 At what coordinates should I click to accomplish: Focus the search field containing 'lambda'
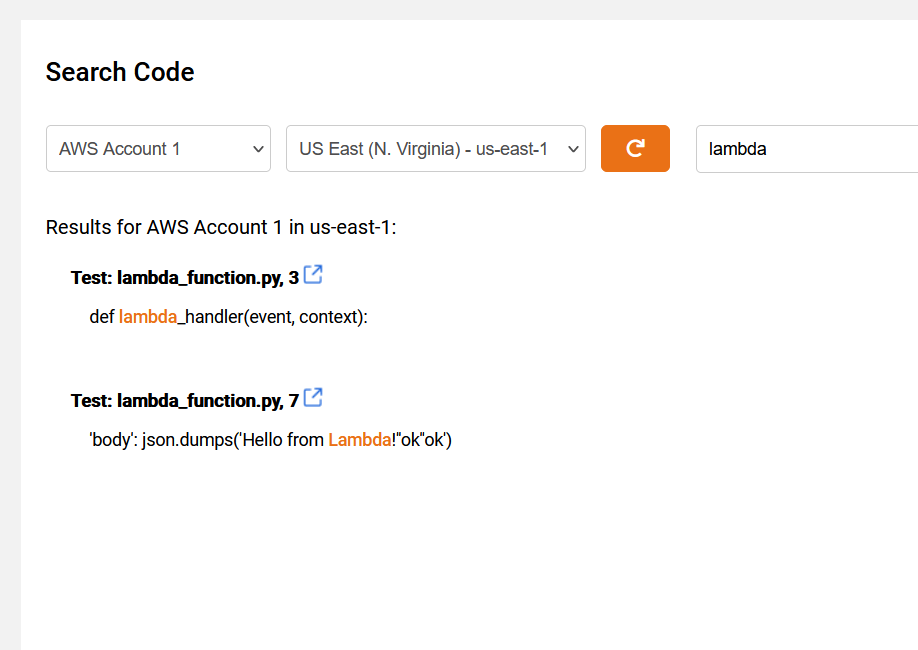807,149
